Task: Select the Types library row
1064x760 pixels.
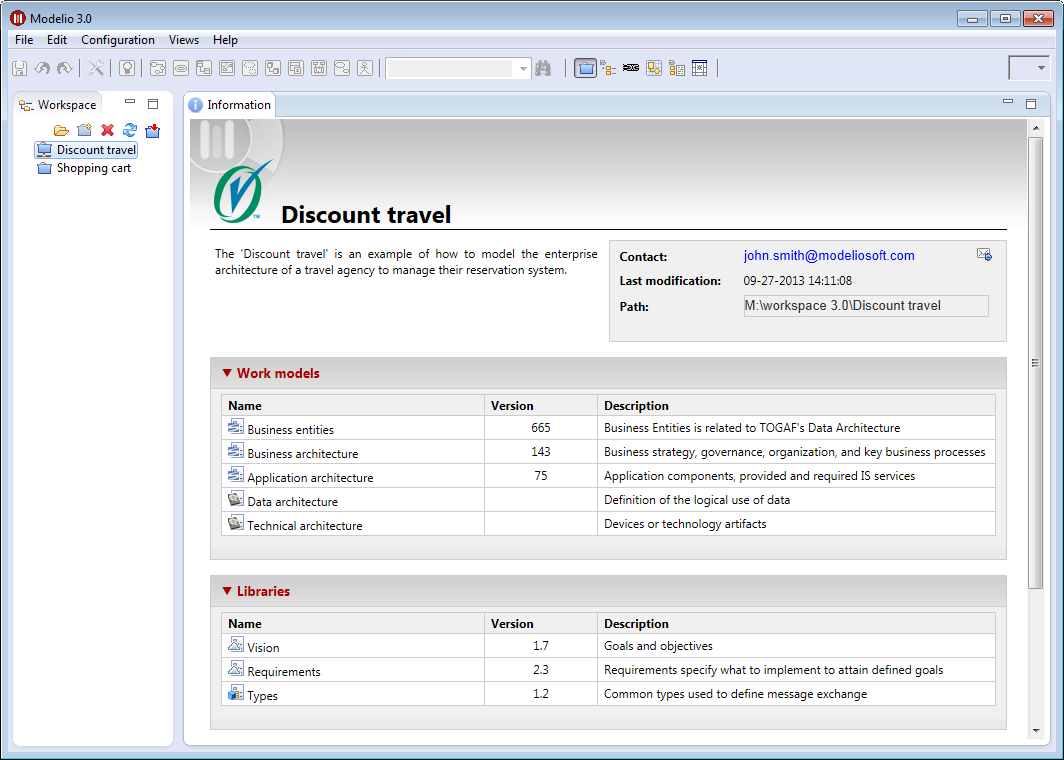Action: pos(609,694)
